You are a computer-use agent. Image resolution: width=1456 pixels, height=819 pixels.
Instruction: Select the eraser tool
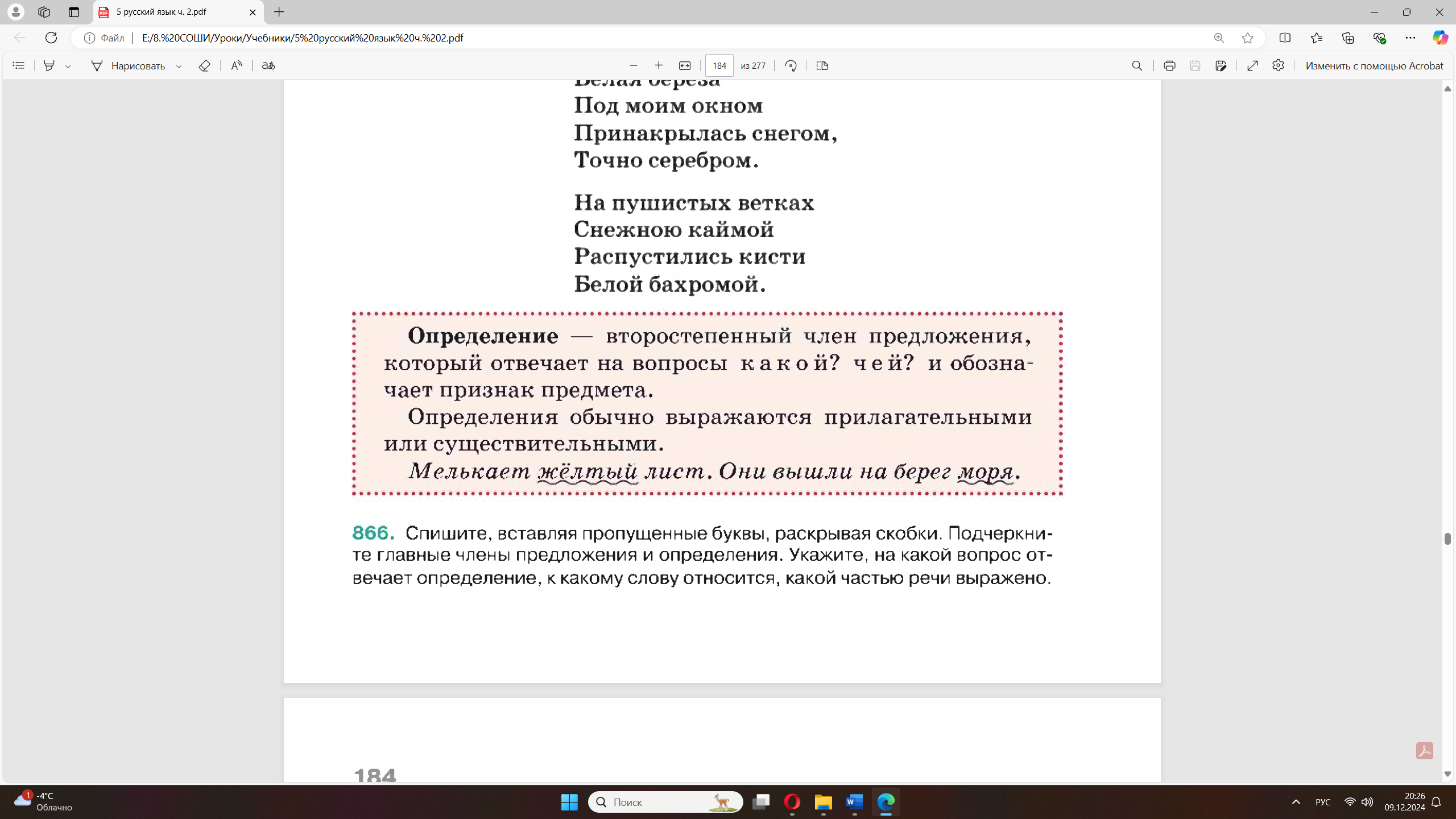(x=204, y=65)
